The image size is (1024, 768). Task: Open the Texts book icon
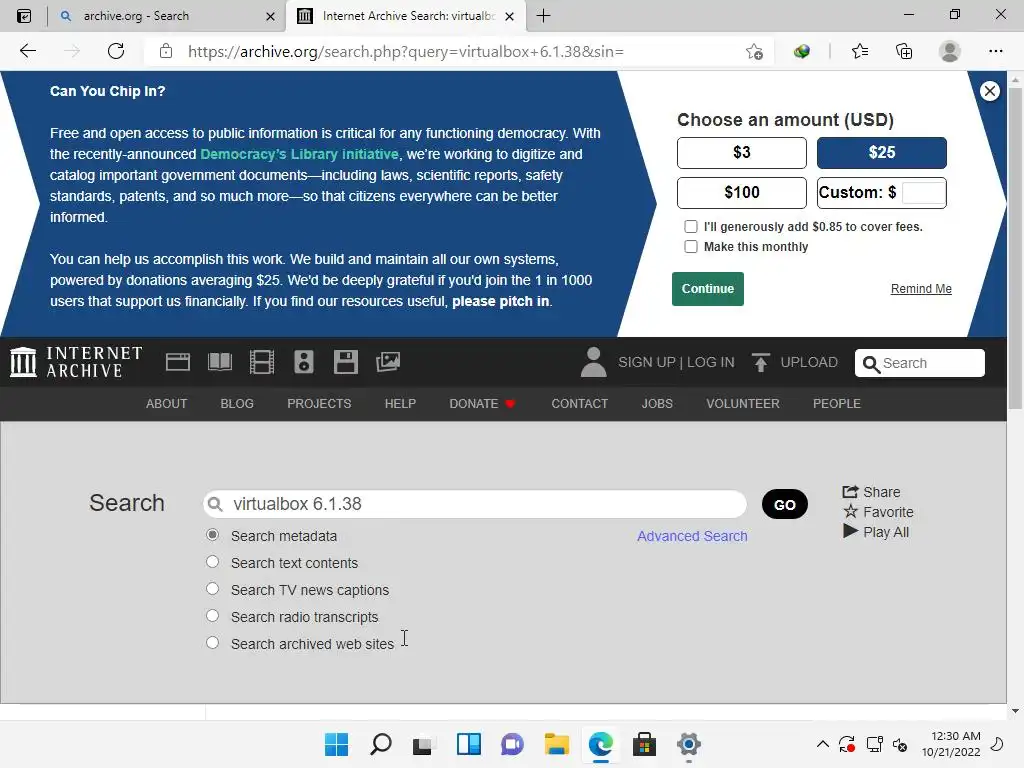tap(220, 362)
